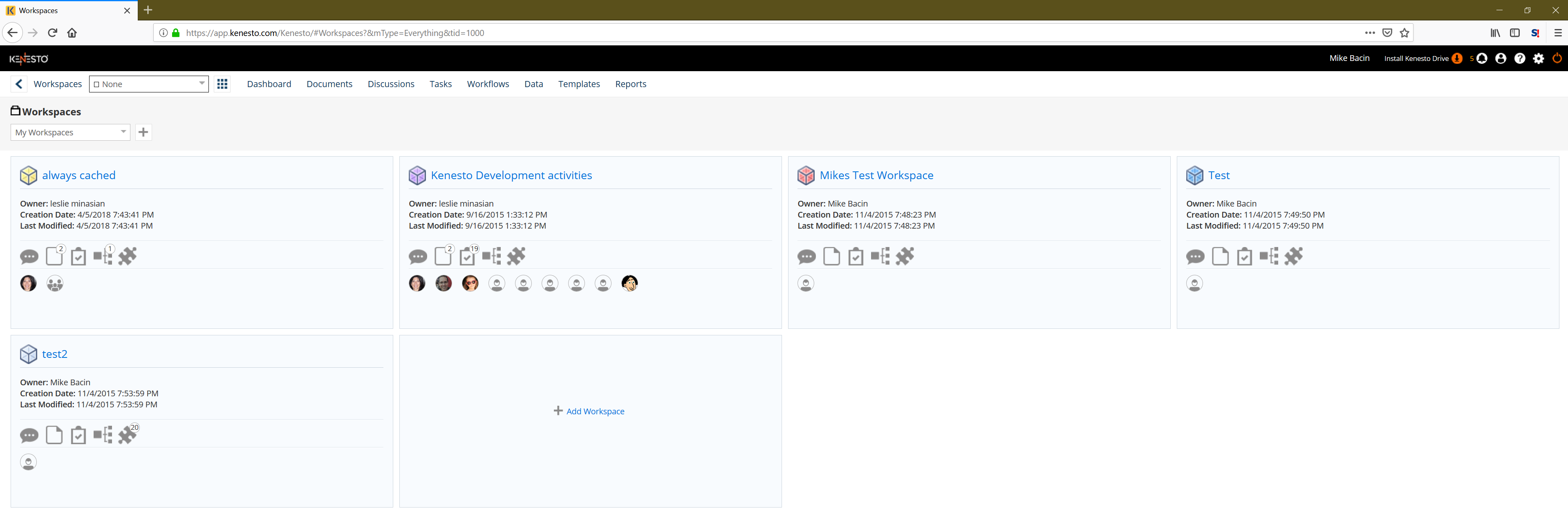Image resolution: width=1568 pixels, height=528 pixels.
Task: Click the Workspaces breadcrumb label
Action: click(58, 84)
